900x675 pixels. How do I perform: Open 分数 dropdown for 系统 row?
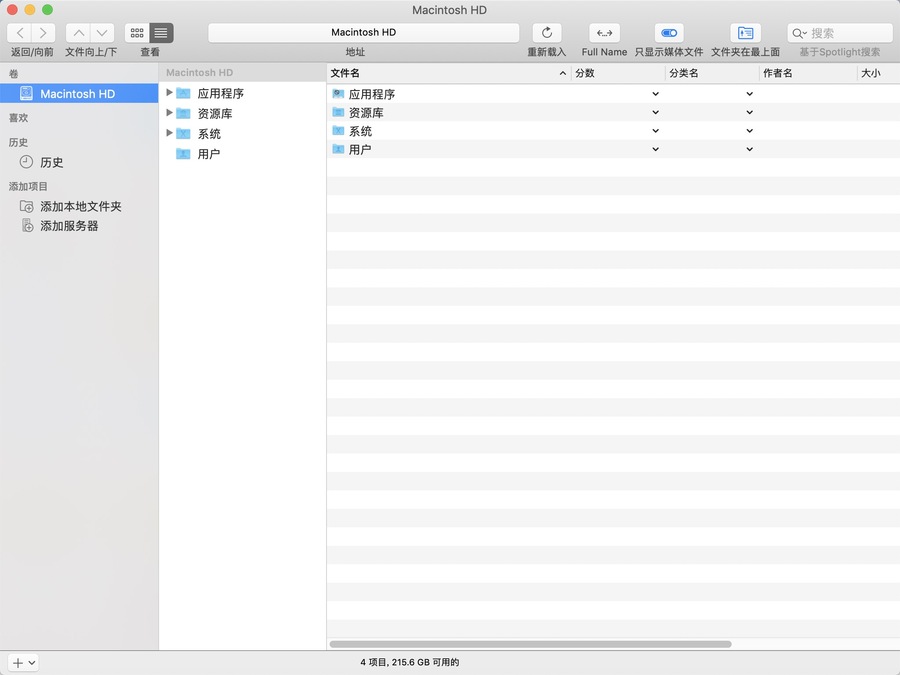coord(655,131)
